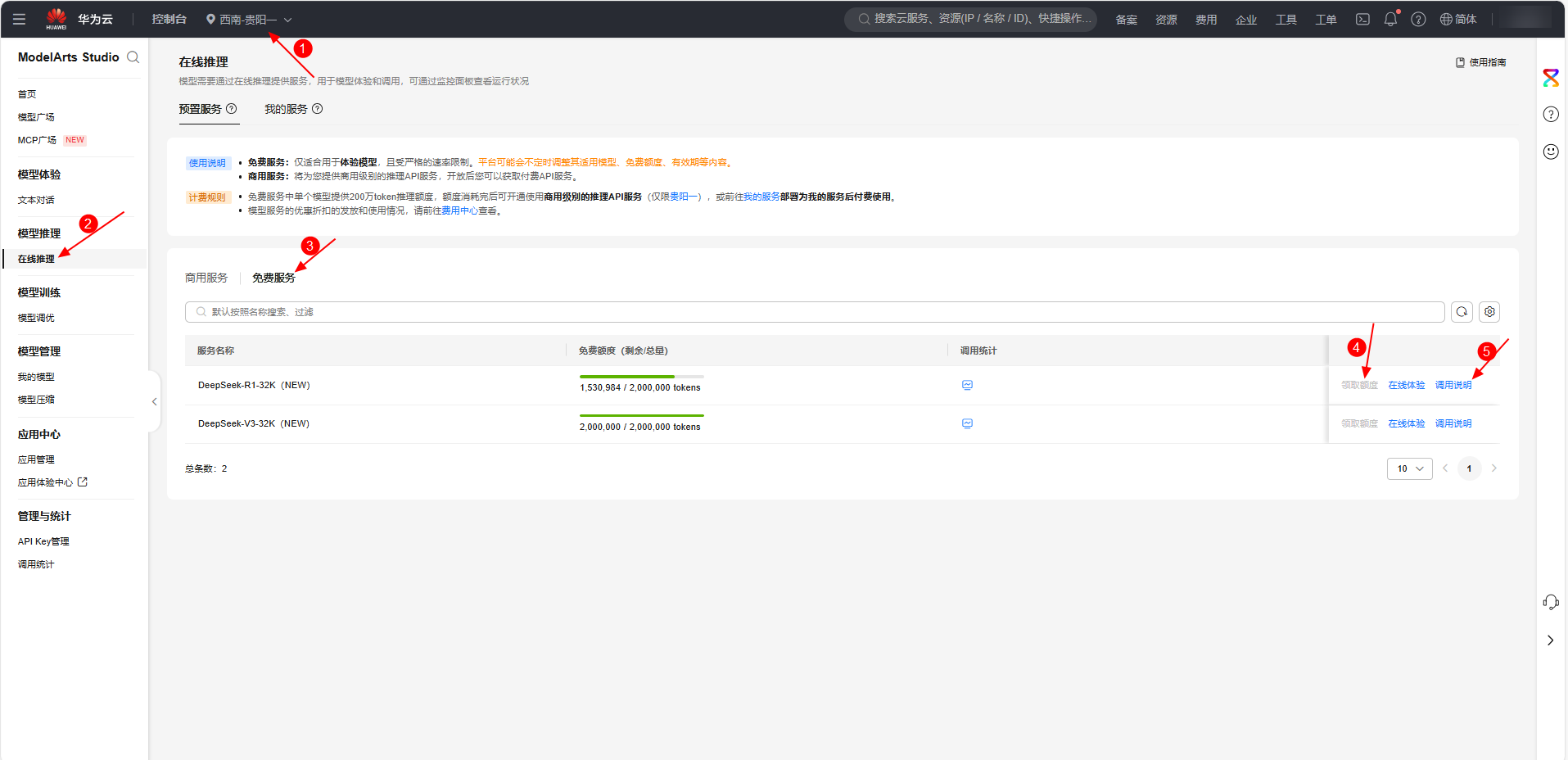The width and height of the screenshot is (1568, 760).
Task: Open the 费用 menu
Action: pyautogui.click(x=1206, y=20)
